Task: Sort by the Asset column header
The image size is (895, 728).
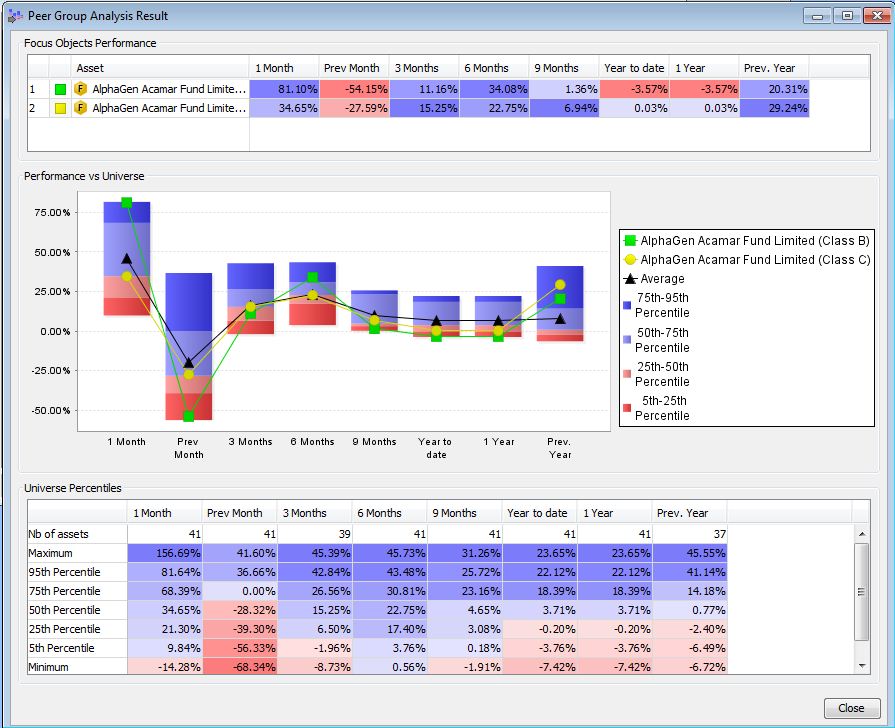Action: 160,68
